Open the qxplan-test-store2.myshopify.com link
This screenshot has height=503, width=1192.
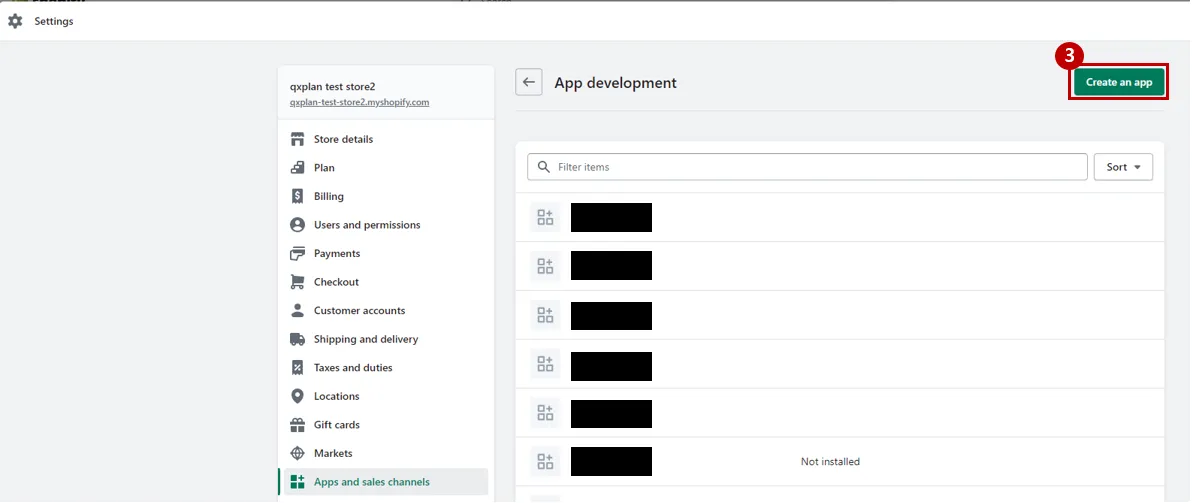[x=360, y=102]
